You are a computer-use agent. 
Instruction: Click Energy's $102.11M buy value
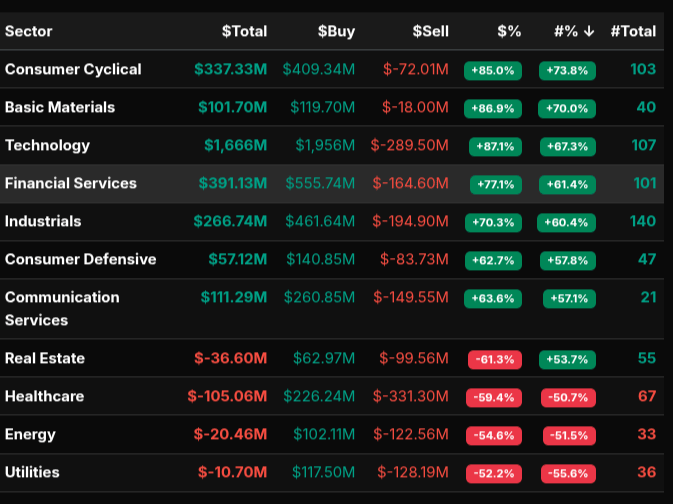[x=323, y=434]
